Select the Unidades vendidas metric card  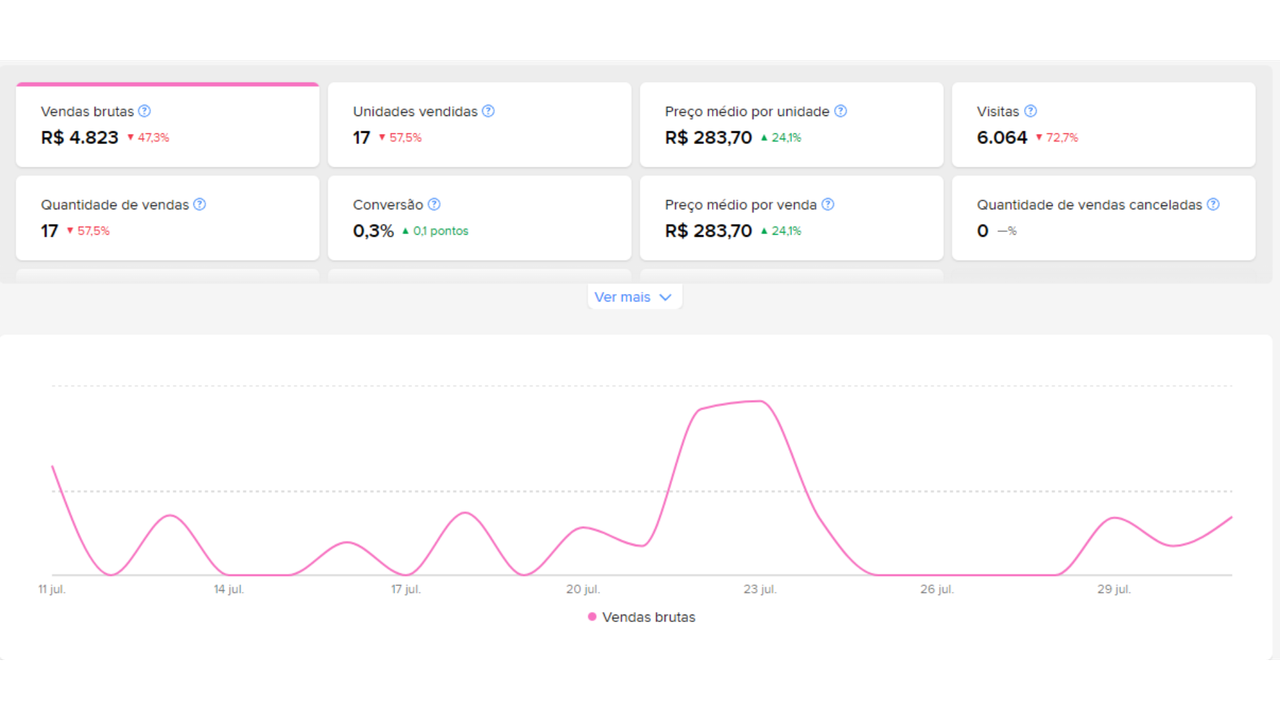pos(480,125)
